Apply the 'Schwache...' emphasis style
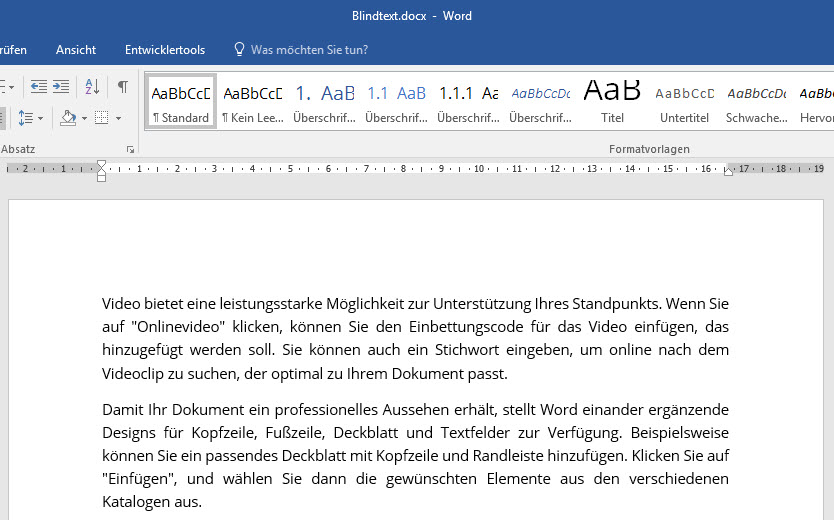 click(756, 101)
